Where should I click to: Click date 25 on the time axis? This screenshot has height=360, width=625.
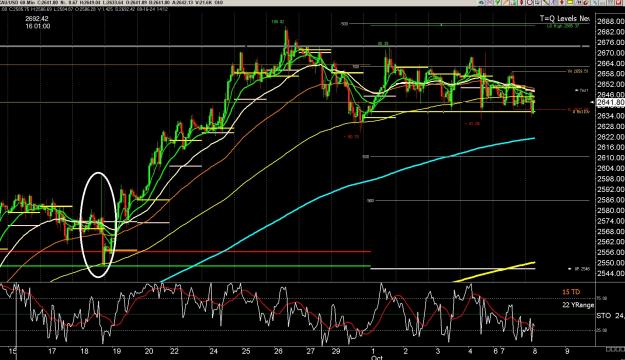click(x=246, y=351)
